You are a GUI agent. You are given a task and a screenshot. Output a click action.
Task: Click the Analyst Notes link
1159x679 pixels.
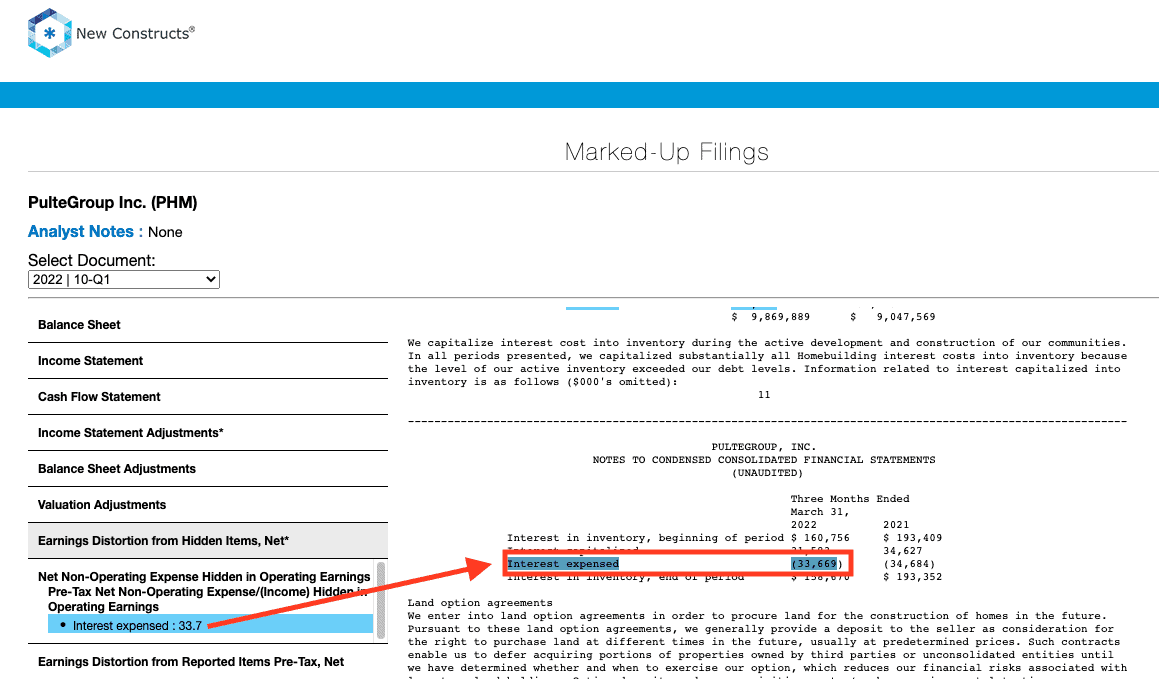coord(81,232)
